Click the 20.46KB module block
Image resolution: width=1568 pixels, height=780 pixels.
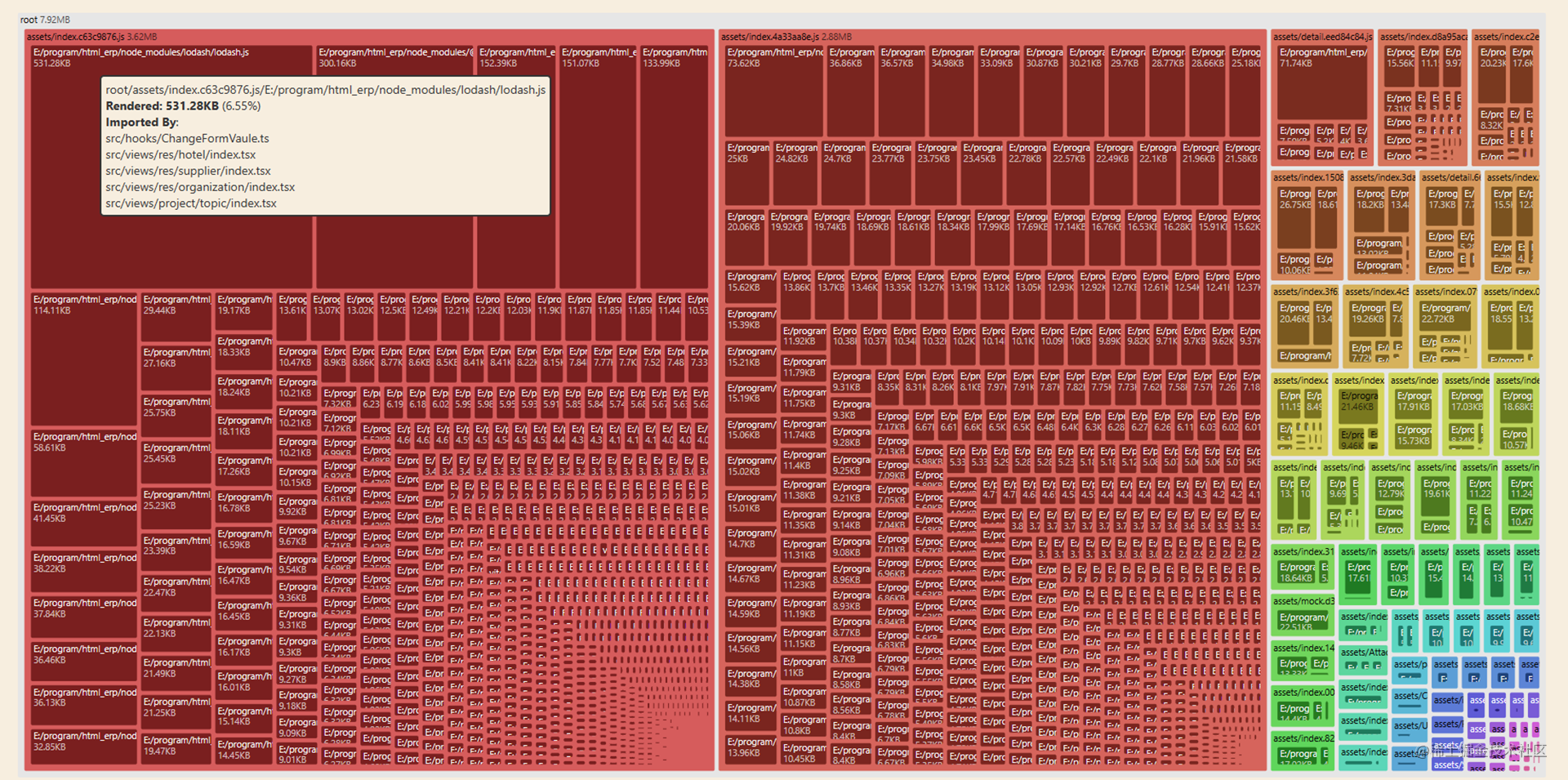(1294, 323)
